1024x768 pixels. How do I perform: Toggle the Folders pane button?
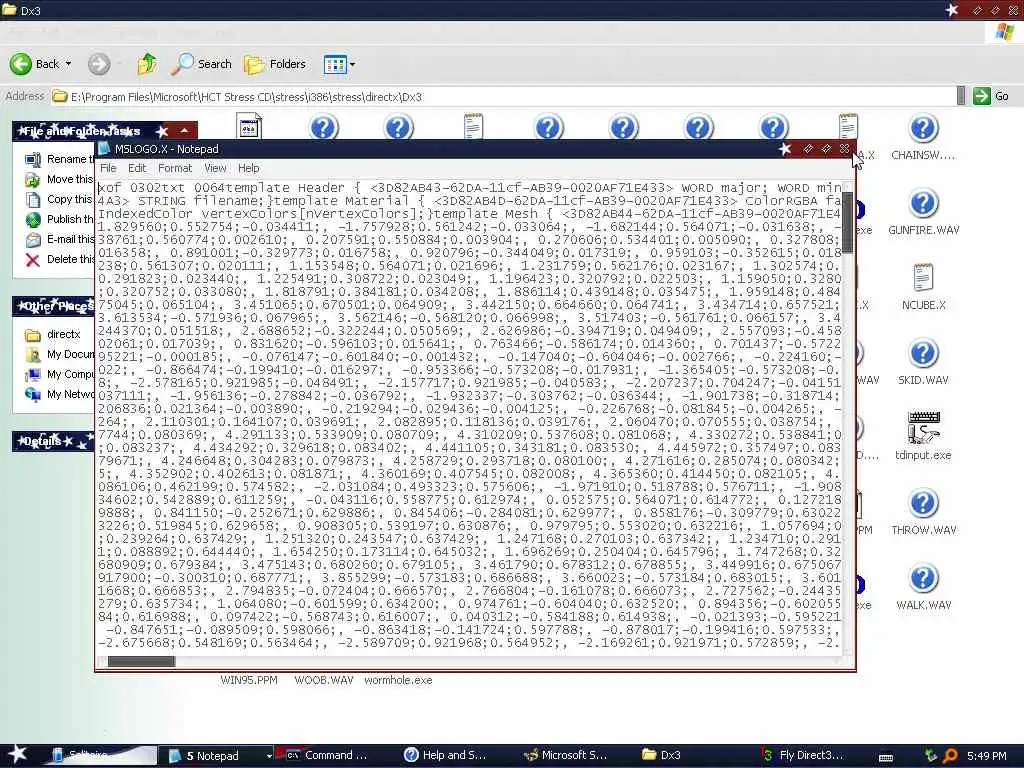click(275, 64)
